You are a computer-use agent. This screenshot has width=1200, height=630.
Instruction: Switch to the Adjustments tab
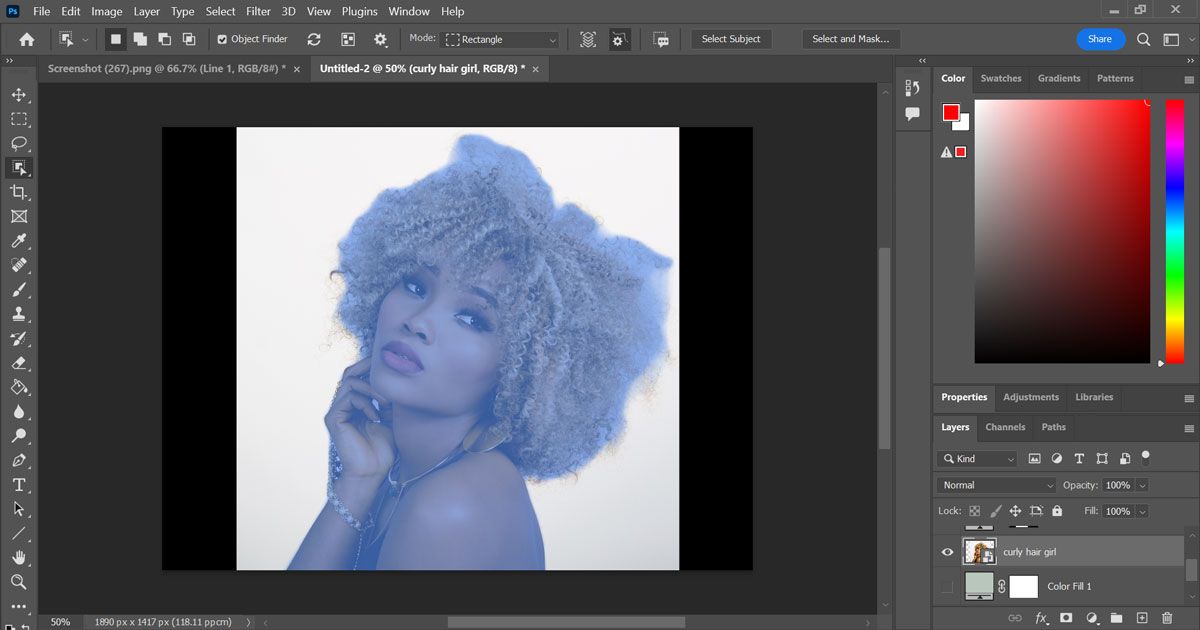[1031, 397]
